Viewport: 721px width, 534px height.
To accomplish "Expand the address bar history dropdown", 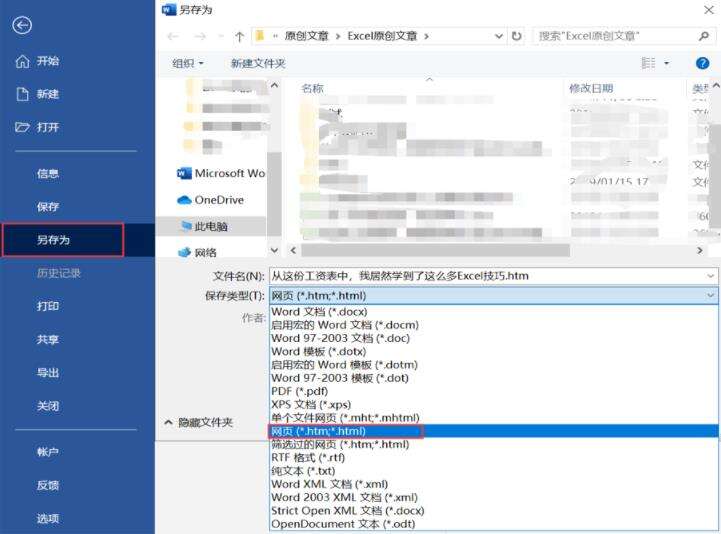I will point(499,36).
